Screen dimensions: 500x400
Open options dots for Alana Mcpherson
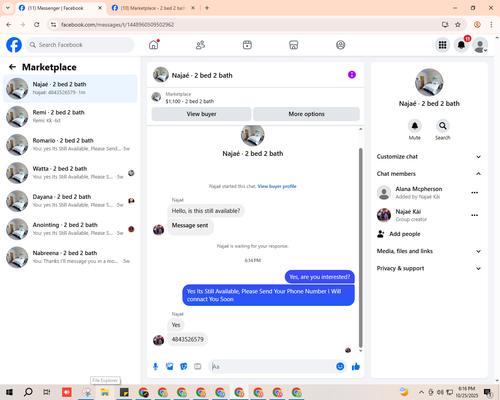pos(475,192)
